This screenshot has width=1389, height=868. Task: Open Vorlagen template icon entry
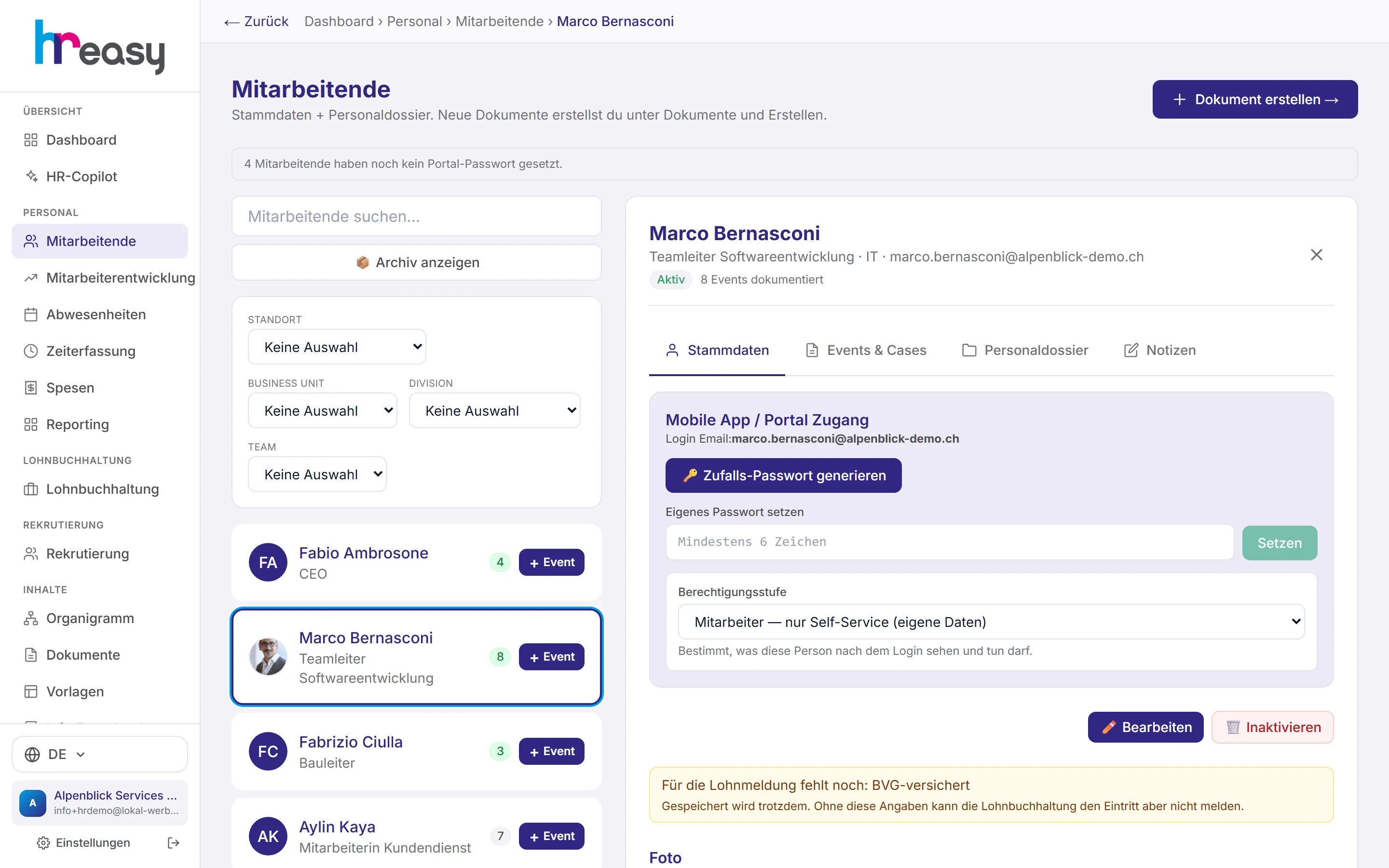(x=99, y=691)
